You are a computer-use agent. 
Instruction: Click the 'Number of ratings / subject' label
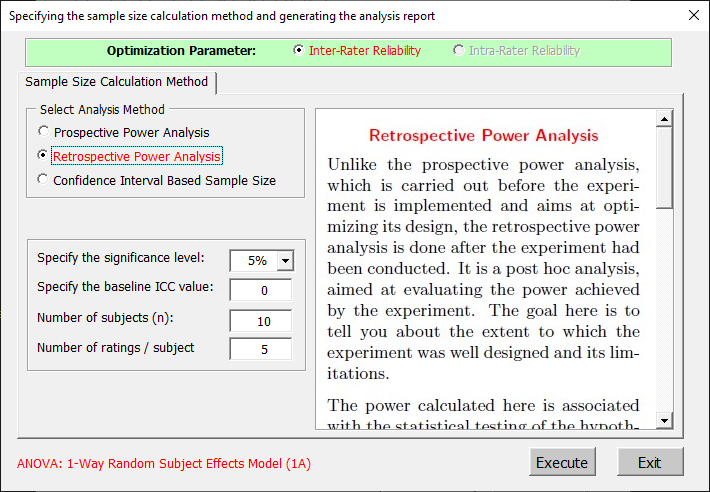point(115,348)
